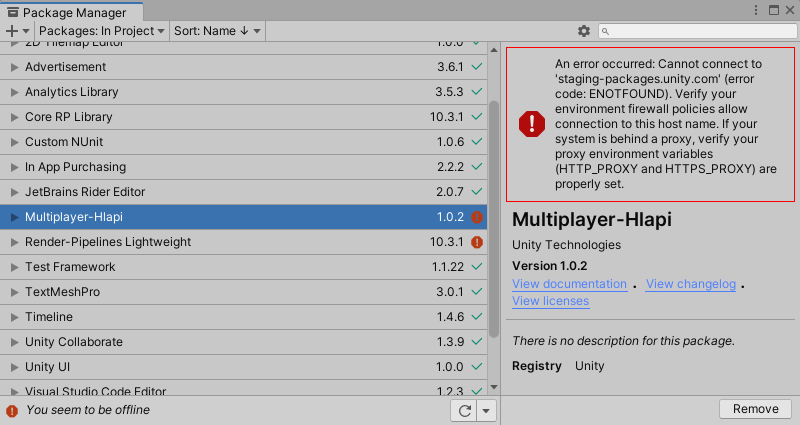
Task: Select the Render-Pipelines Lightweight package
Action: 243,242
